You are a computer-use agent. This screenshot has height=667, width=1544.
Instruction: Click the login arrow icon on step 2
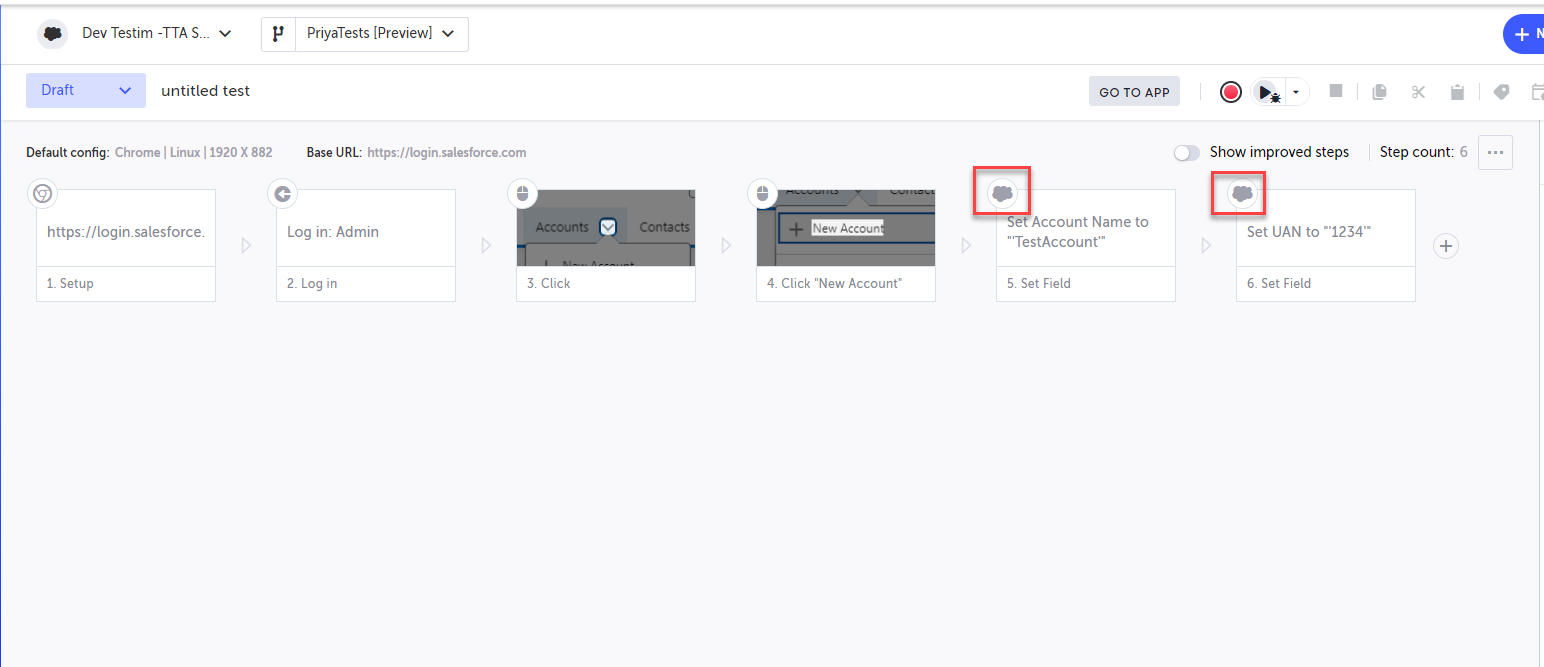coord(283,194)
